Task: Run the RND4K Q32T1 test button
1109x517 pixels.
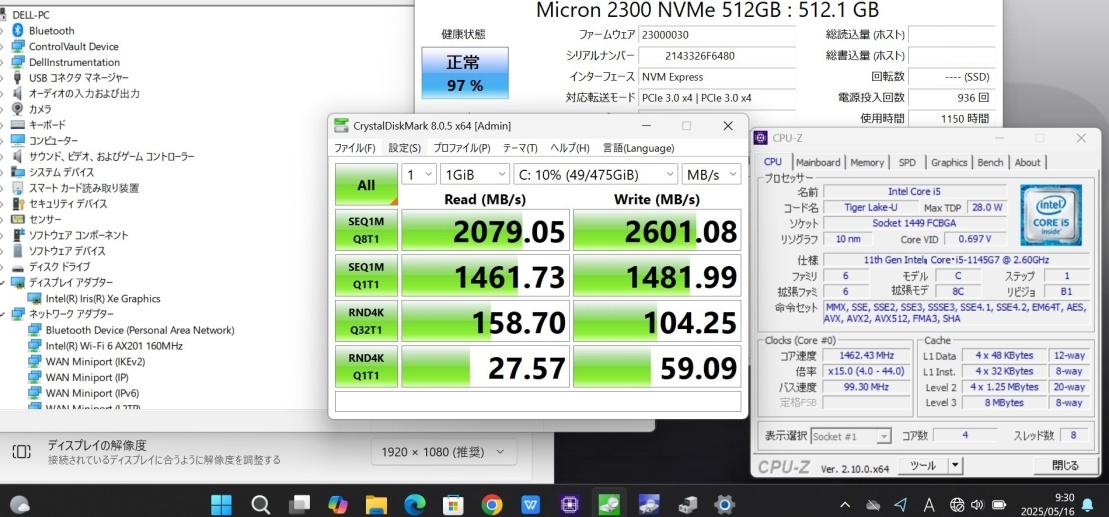Action: [366, 320]
